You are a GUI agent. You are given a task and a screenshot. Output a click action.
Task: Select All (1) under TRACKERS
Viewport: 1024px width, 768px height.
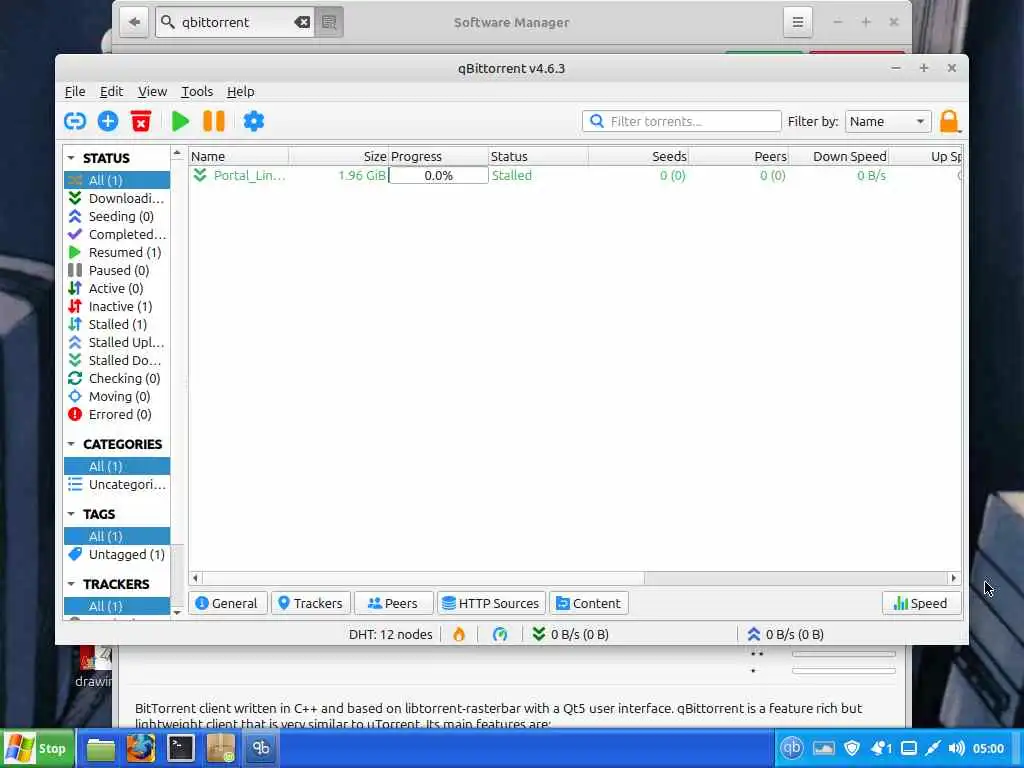[117, 606]
